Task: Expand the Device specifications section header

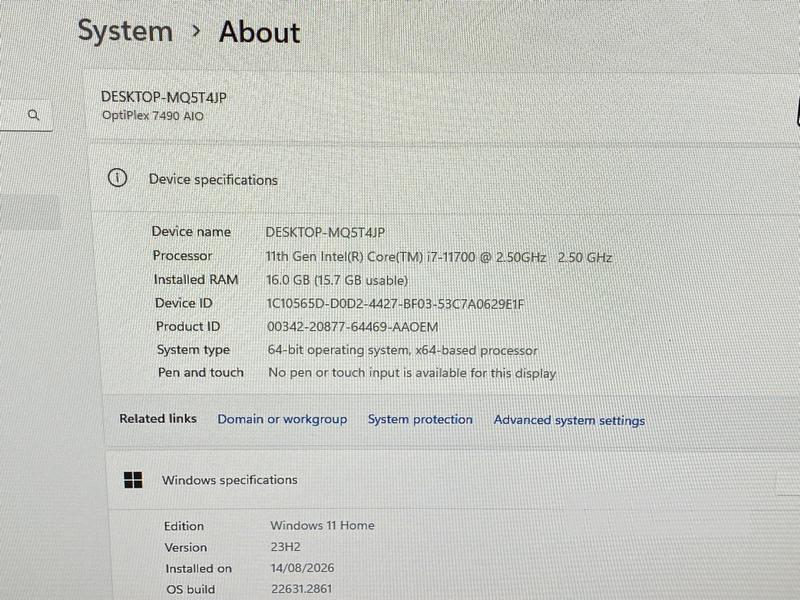Action: pos(444,179)
